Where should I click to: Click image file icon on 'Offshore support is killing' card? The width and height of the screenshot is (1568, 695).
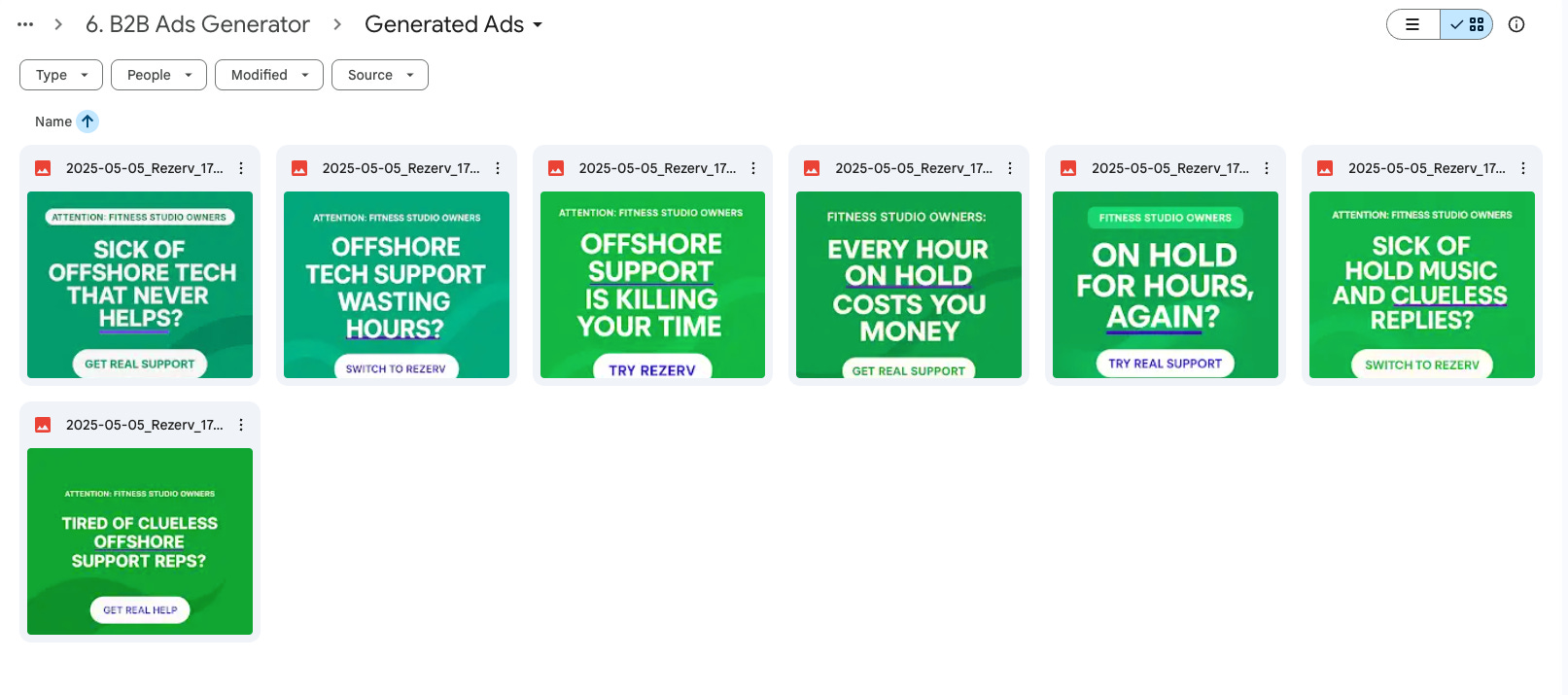coord(556,168)
